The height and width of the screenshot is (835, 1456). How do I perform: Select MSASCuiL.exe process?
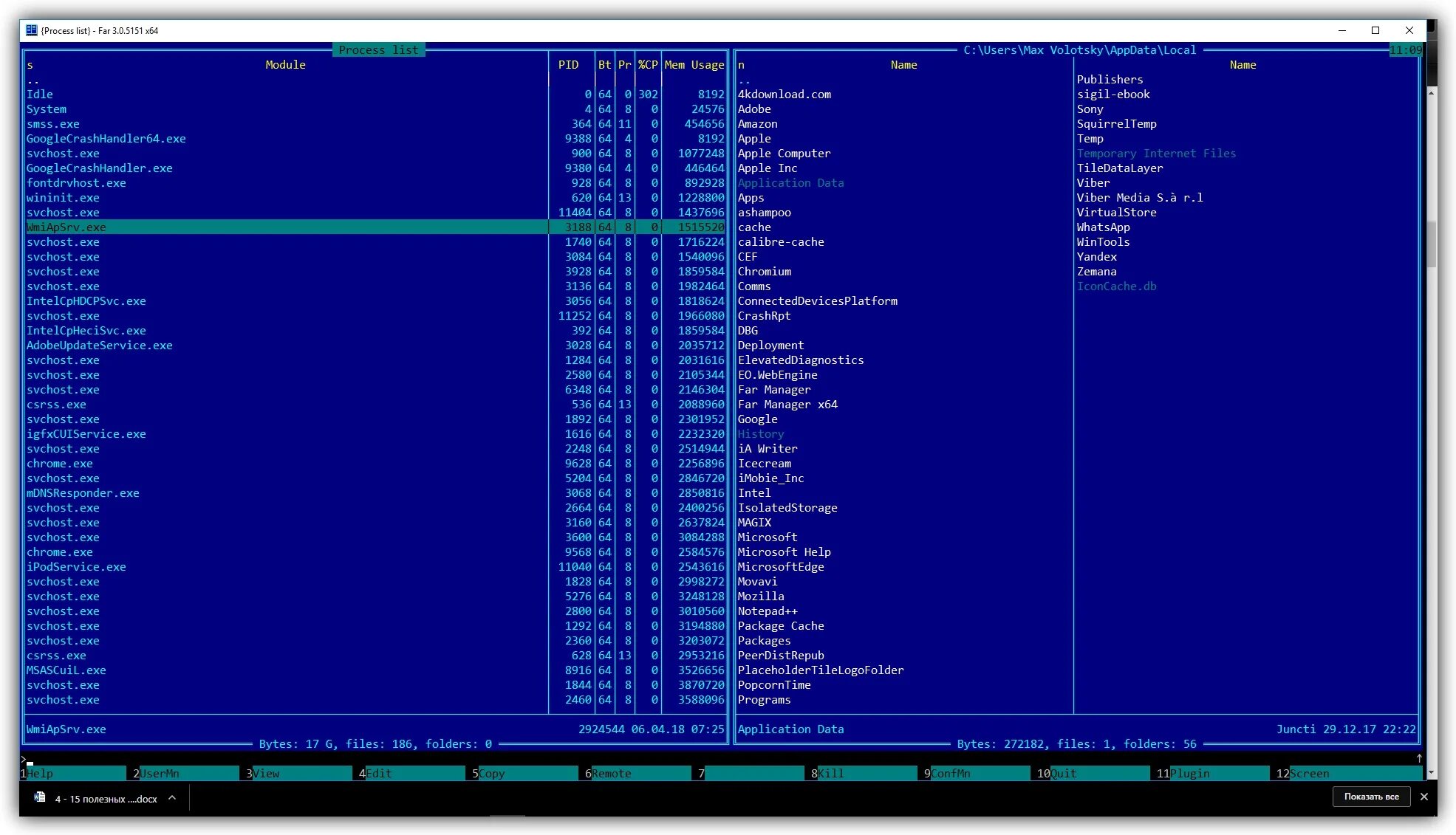pyautogui.click(x=375, y=670)
